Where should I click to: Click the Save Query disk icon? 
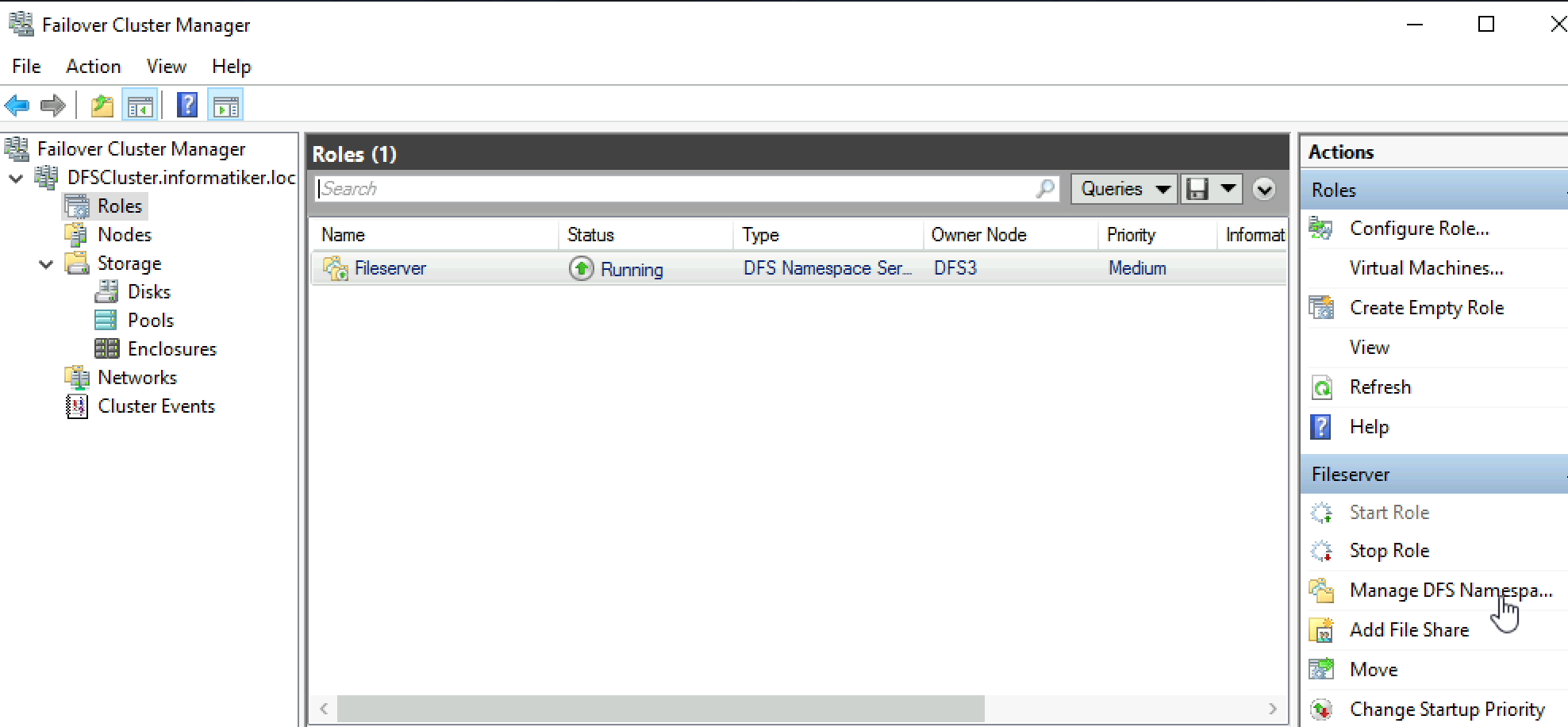[x=1197, y=189]
